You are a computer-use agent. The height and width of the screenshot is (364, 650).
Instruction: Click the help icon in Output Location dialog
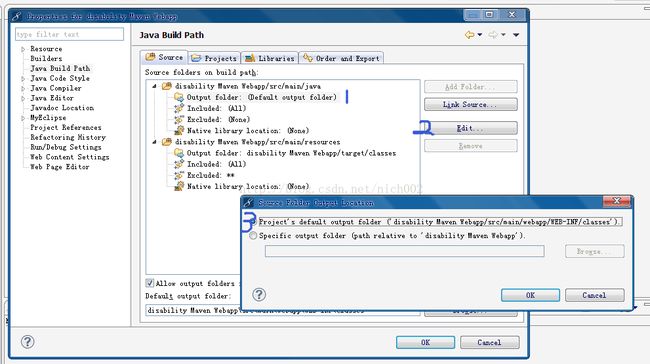click(259, 295)
